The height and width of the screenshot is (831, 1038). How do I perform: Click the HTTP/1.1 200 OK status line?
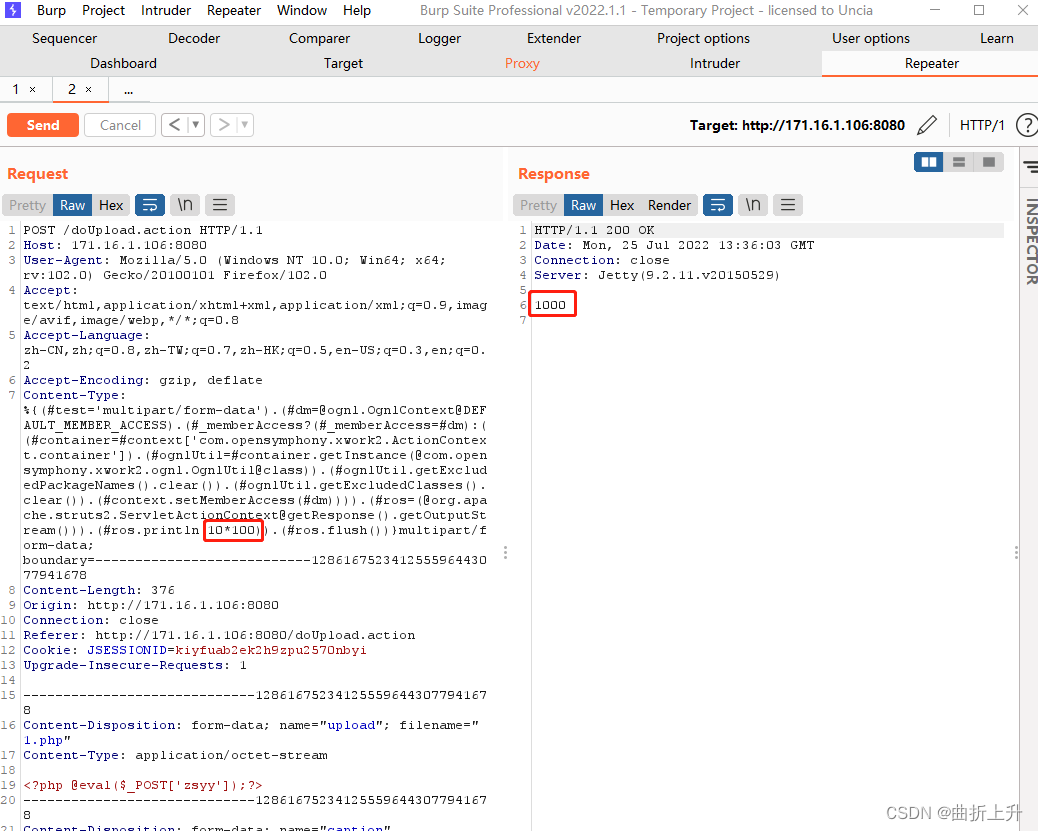pyautogui.click(x=594, y=230)
